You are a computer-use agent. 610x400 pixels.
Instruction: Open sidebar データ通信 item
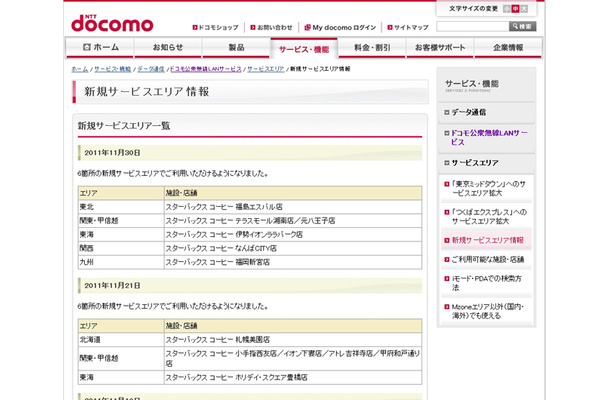pyautogui.click(x=468, y=112)
